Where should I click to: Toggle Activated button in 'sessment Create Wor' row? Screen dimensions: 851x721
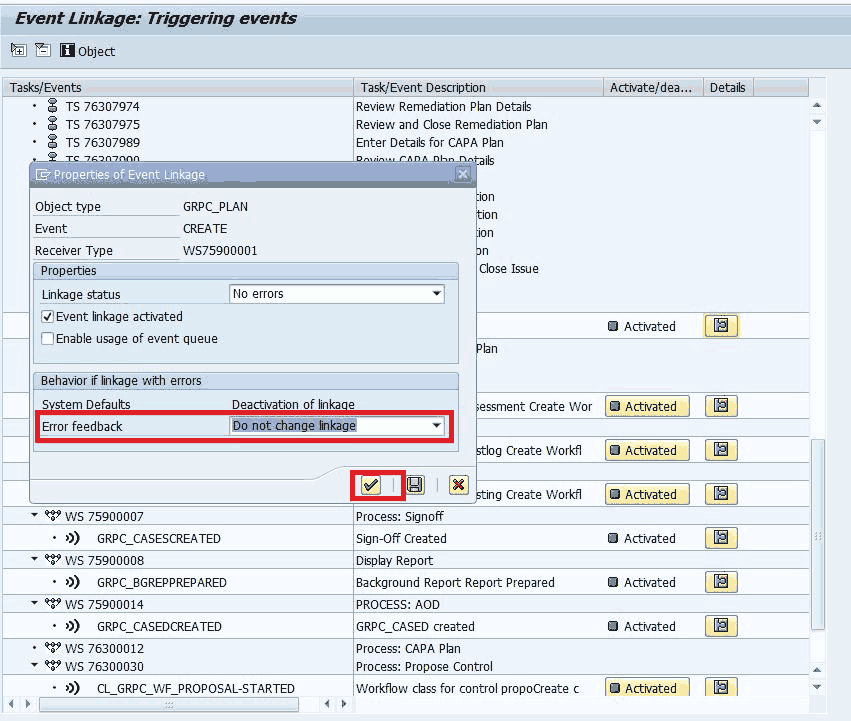tap(647, 406)
